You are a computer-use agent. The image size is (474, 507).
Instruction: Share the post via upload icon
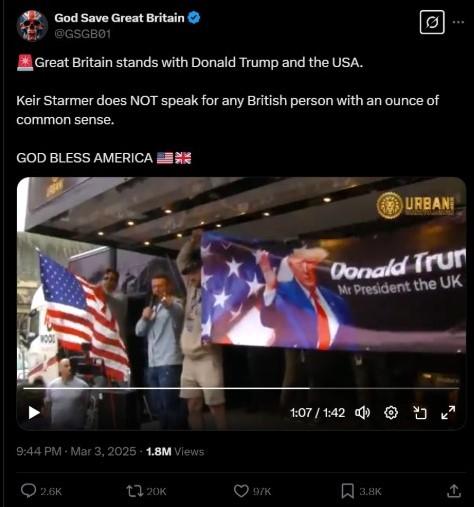pyautogui.click(x=454, y=491)
